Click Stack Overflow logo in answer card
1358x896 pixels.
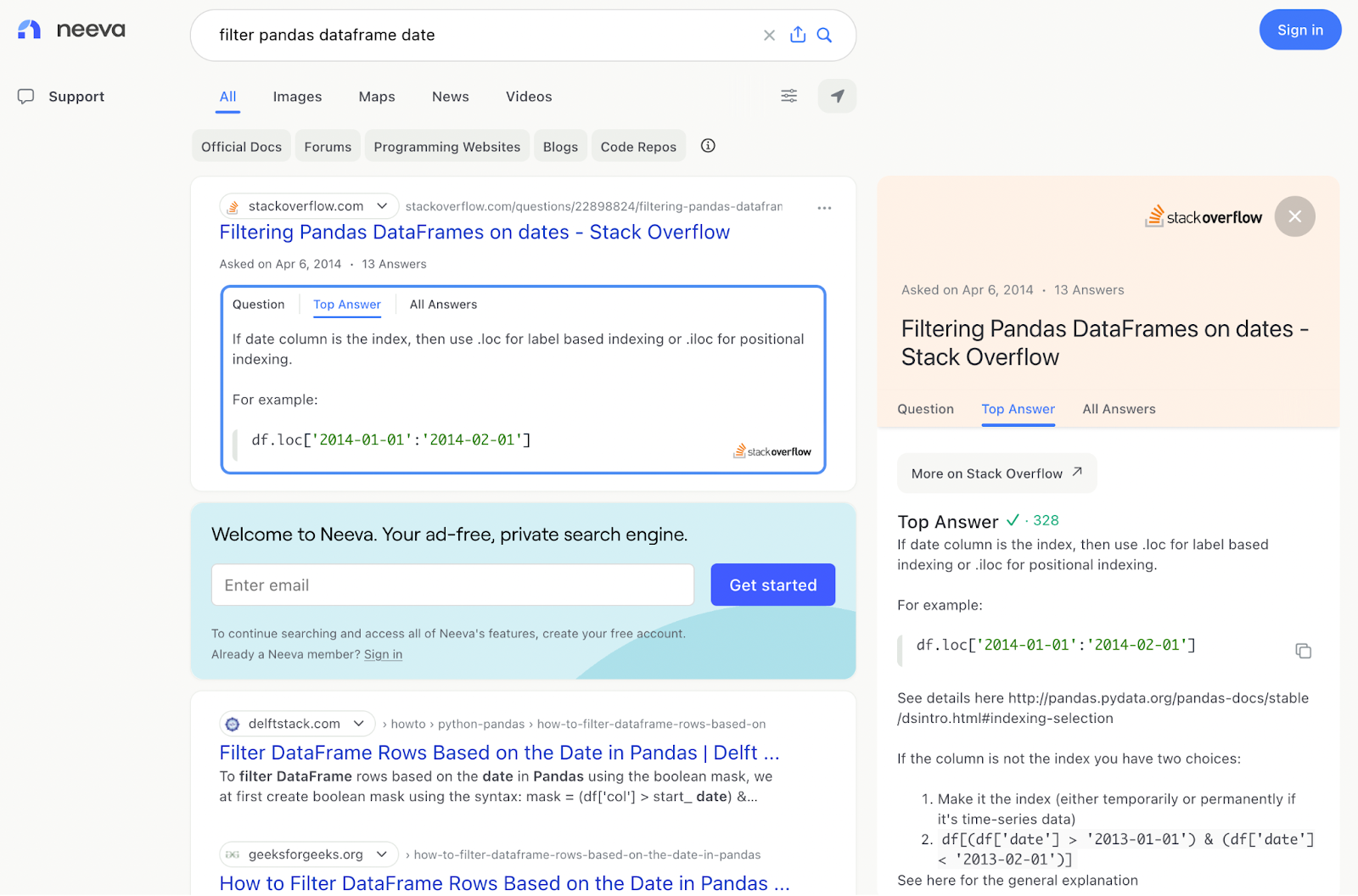coord(772,451)
